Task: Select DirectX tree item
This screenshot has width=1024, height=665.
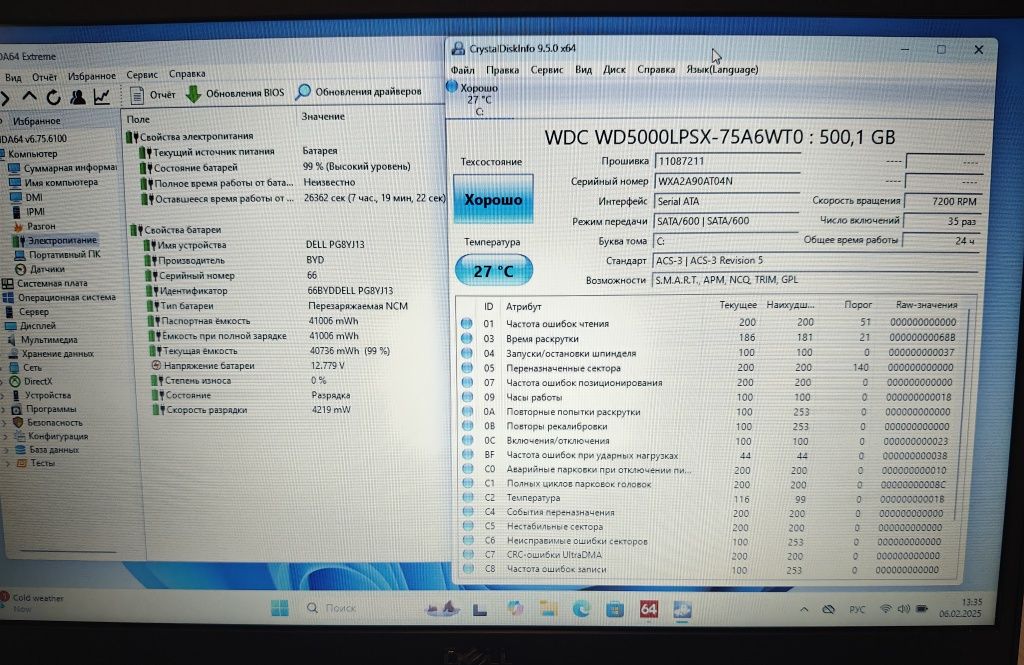Action: 31,381
